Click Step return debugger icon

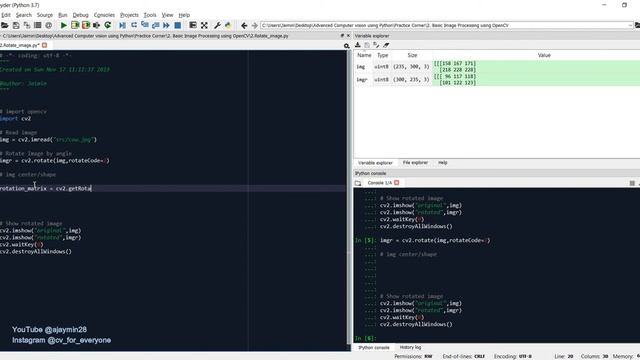pos(156,25)
